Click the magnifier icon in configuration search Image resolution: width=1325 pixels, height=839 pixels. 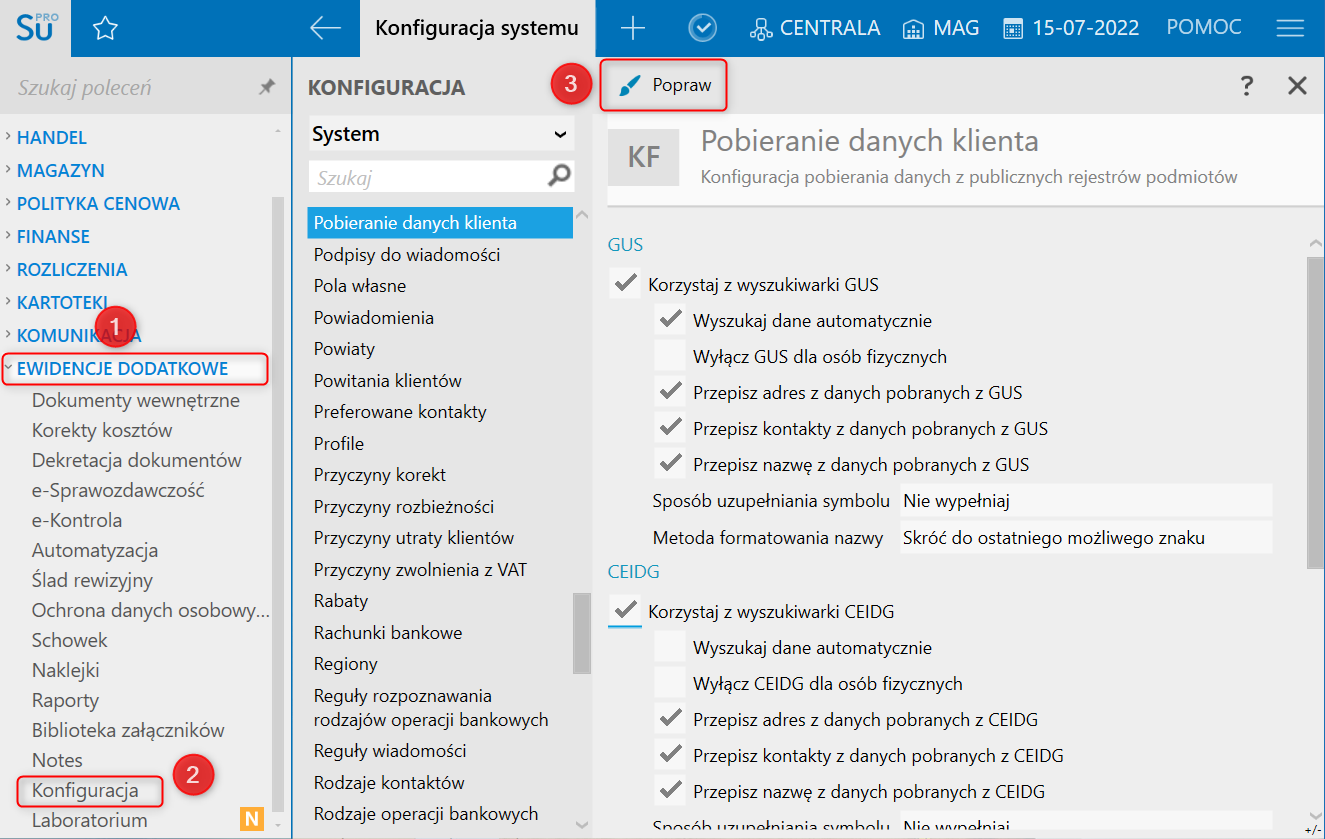(x=560, y=177)
